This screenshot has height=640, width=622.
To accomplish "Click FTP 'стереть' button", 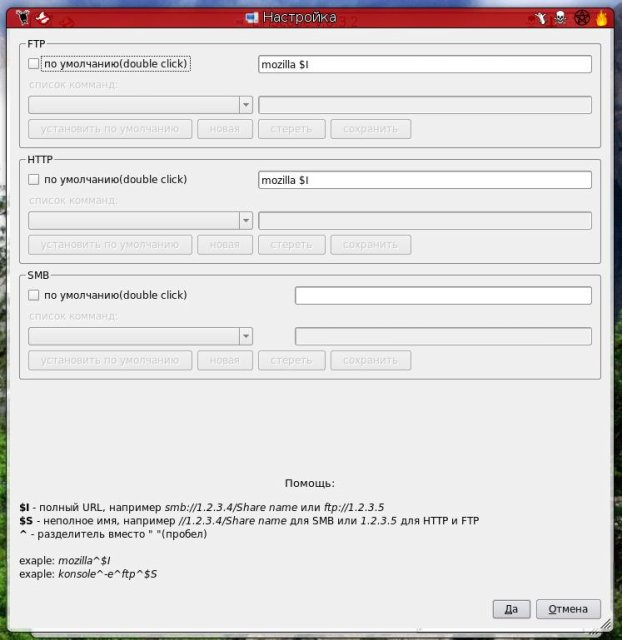I will [x=292, y=129].
